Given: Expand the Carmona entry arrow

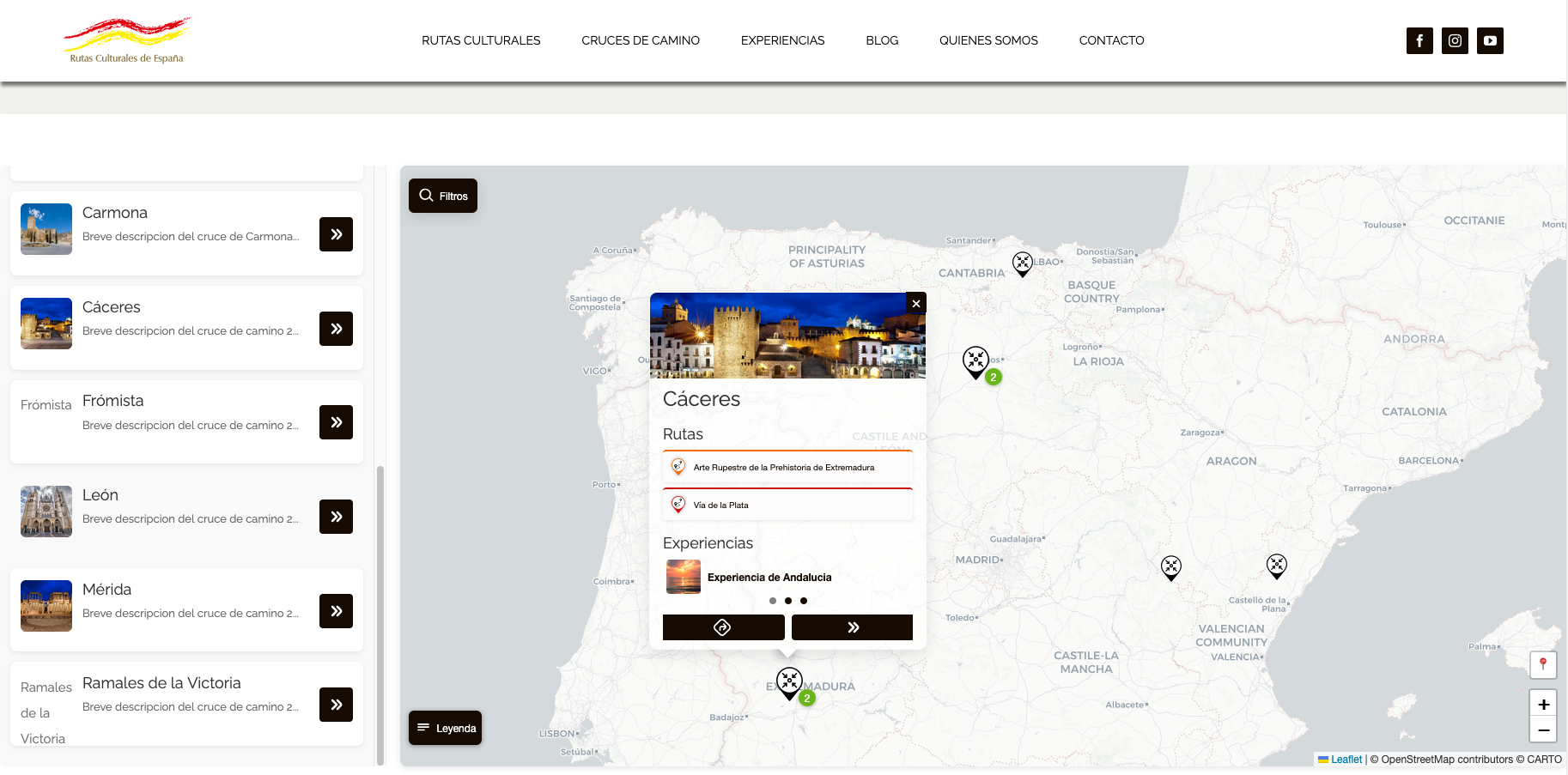Looking at the screenshot, I should [336, 234].
